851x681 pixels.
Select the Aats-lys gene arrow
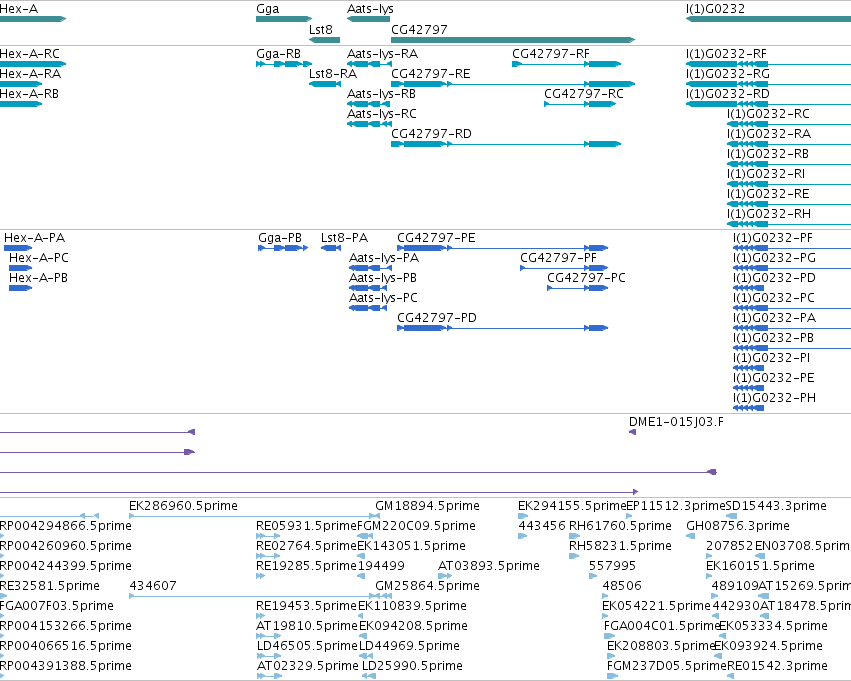click(369, 19)
